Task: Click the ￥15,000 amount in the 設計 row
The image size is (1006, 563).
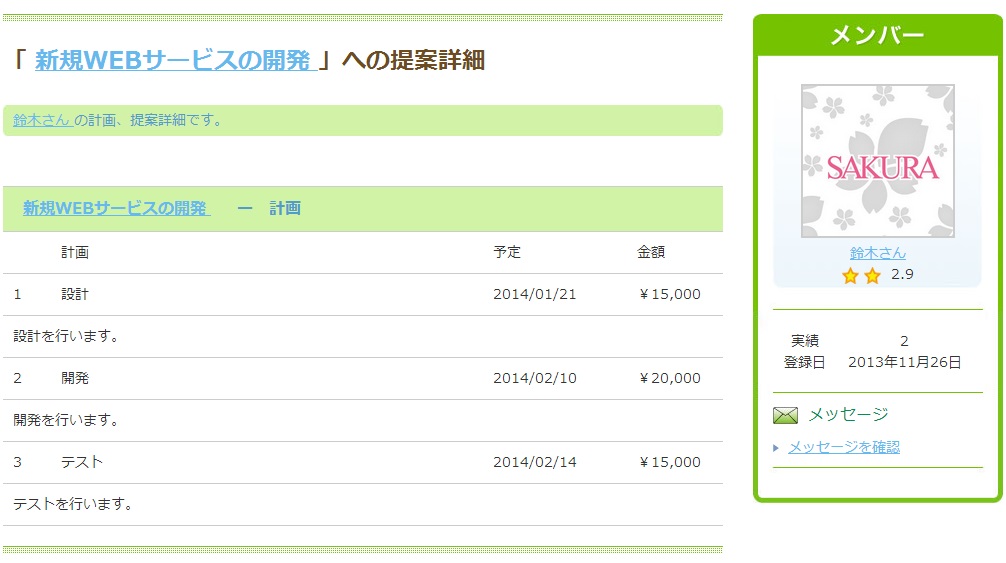Action: point(669,294)
